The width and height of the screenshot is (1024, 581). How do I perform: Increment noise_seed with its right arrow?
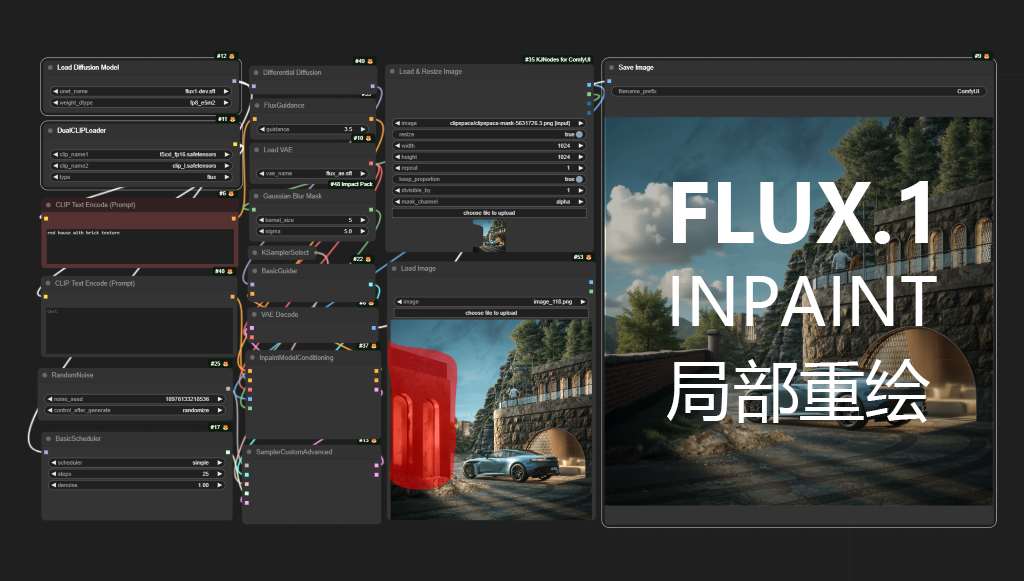coord(219,399)
